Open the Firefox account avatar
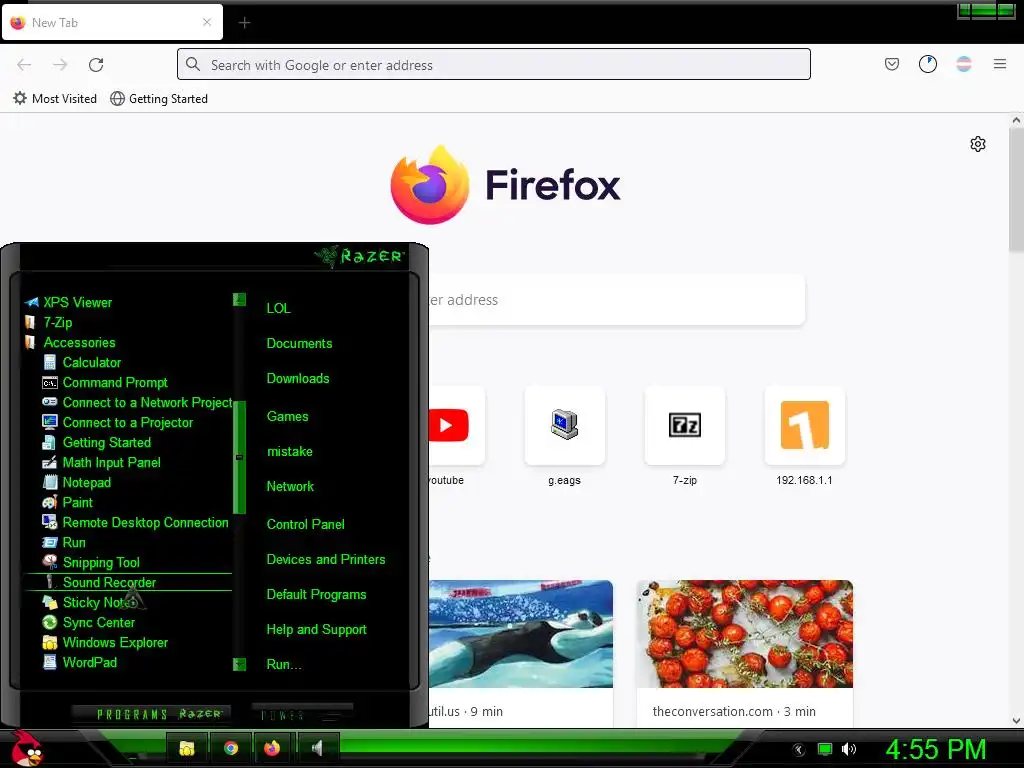1024x768 pixels. pyautogui.click(x=964, y=64)
